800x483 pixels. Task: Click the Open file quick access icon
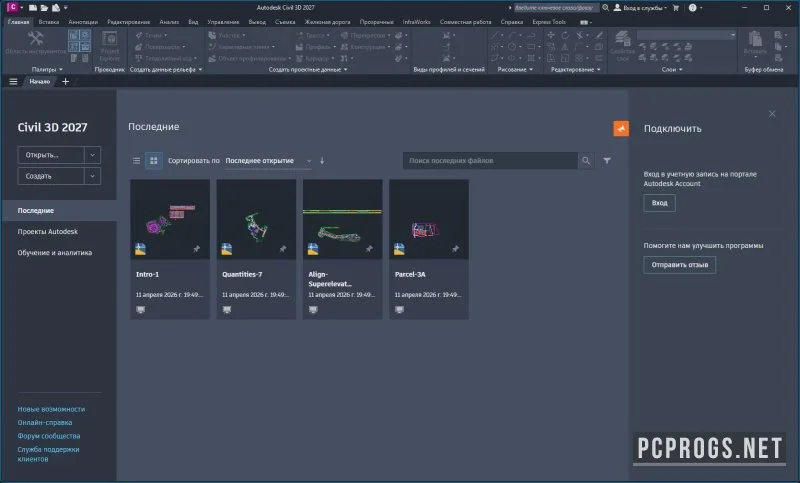coord(44,8)
